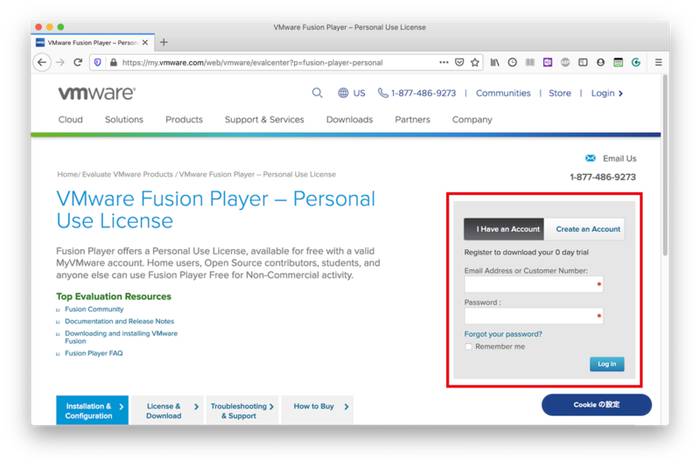Image resolution: width=700 pixels, height=466 pixels.
Task: Click the padlock site security icon
Action: 113,62
